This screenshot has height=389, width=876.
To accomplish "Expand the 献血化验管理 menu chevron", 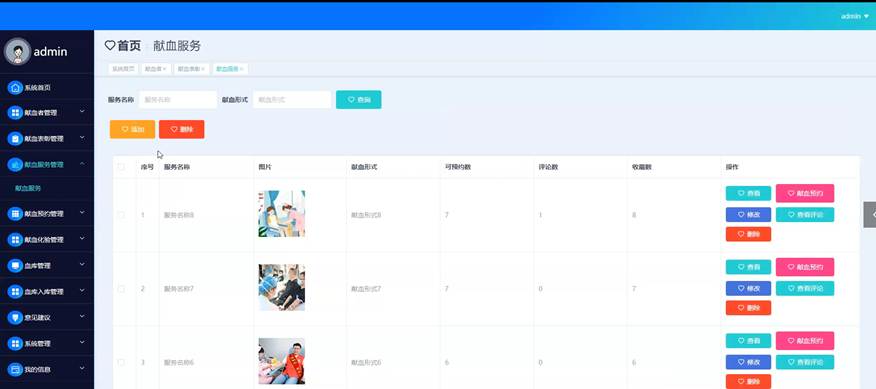I will tap(82, 239).
